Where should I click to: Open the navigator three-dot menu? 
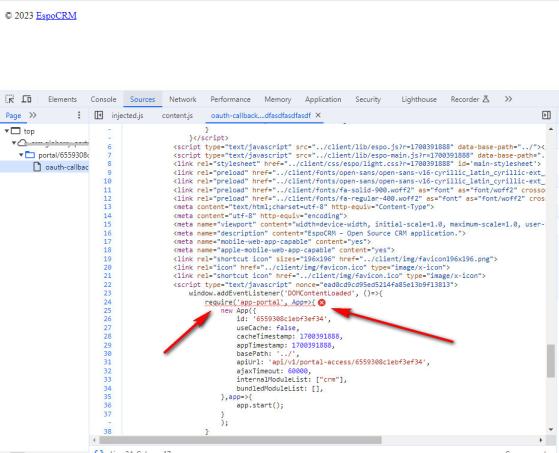pos(79,115)
